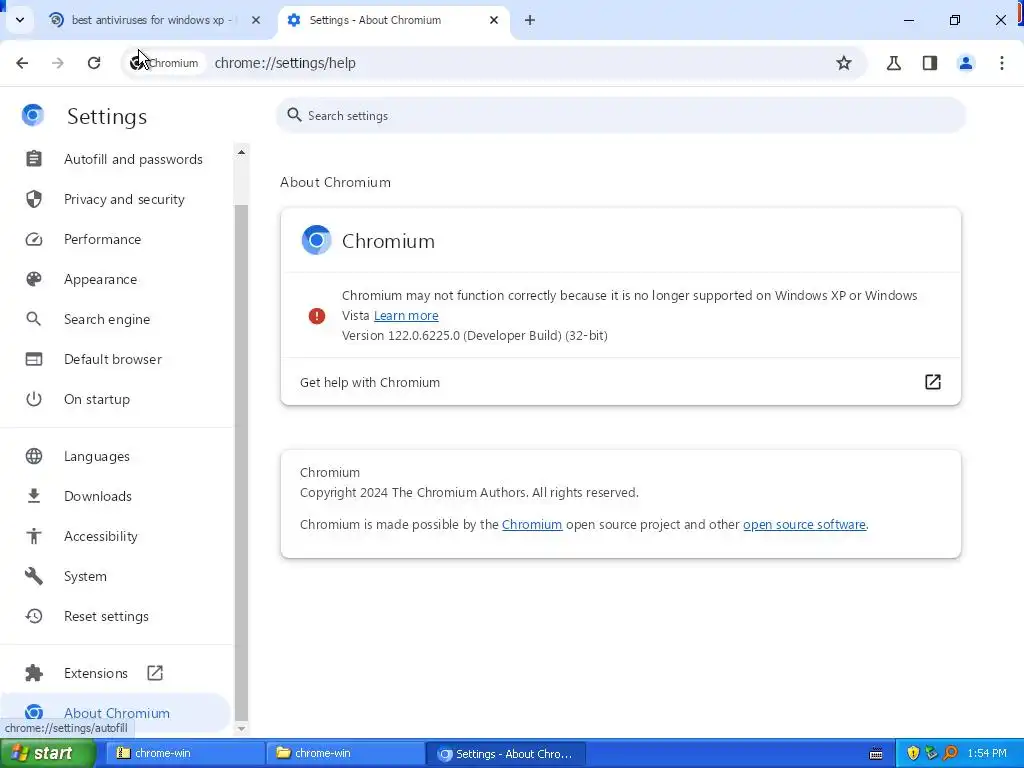Click the sidebar scrollbar down arrow
The width and height of the screenshot is (1024, 768).
[x=241, y=728]
